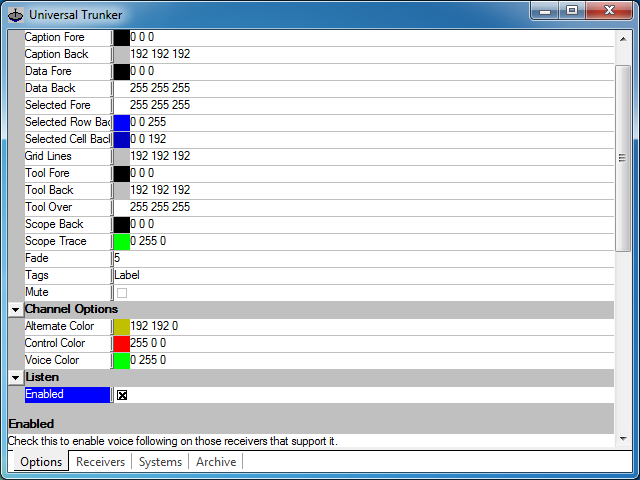This screenshot has height=480, width=640.
Task: Open the Archive tab
Action: [216, 462]
